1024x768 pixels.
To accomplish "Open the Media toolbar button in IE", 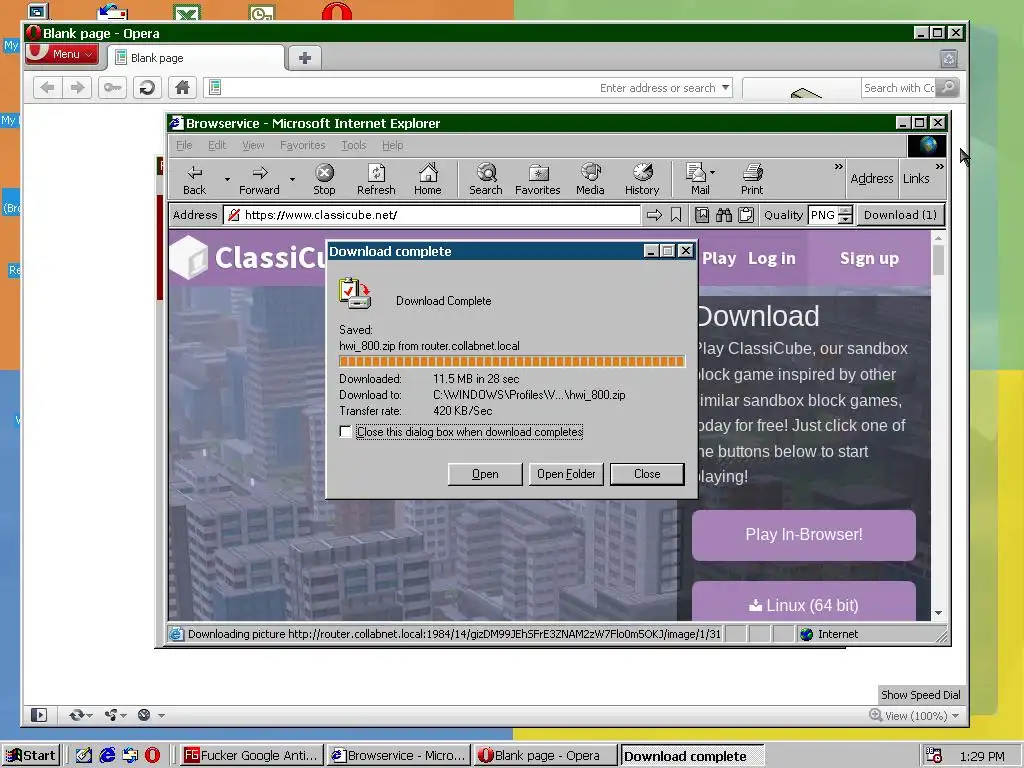I will (x=590, y=179).
